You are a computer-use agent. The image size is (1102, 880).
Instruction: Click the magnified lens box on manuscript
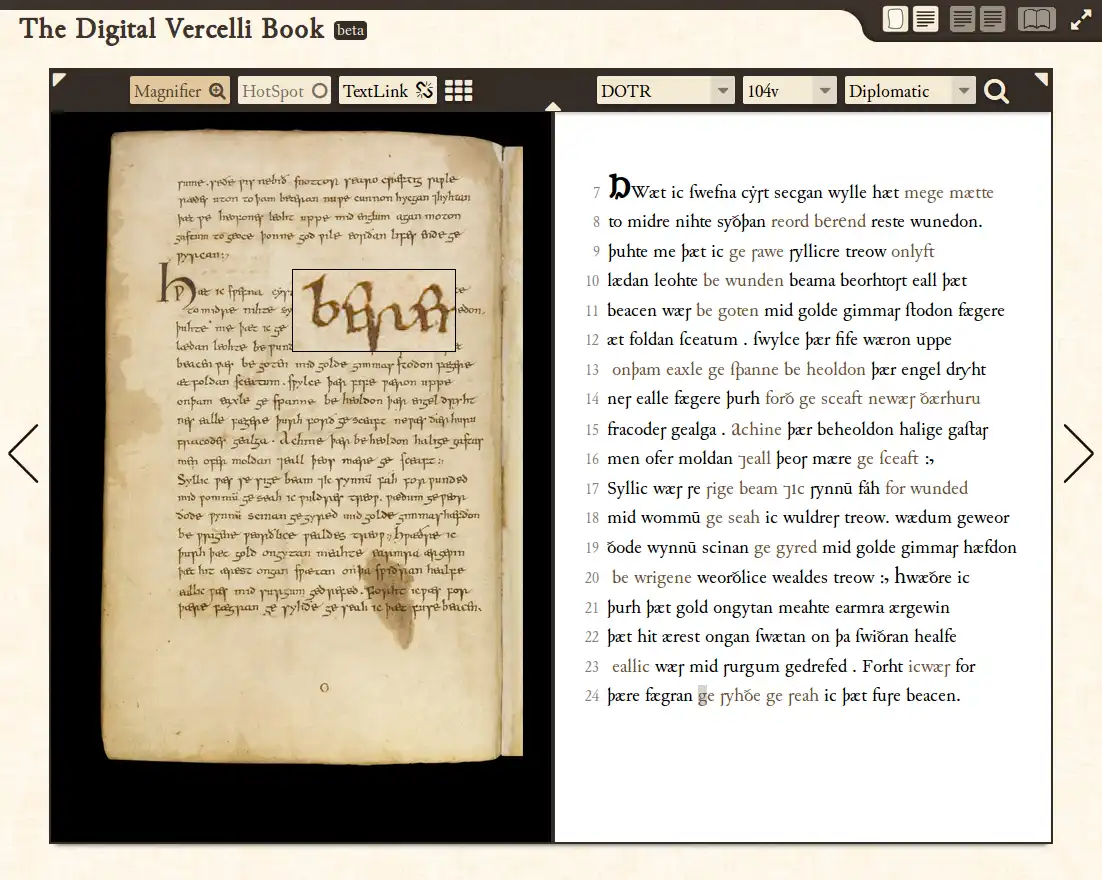click(x=374, y=310)
